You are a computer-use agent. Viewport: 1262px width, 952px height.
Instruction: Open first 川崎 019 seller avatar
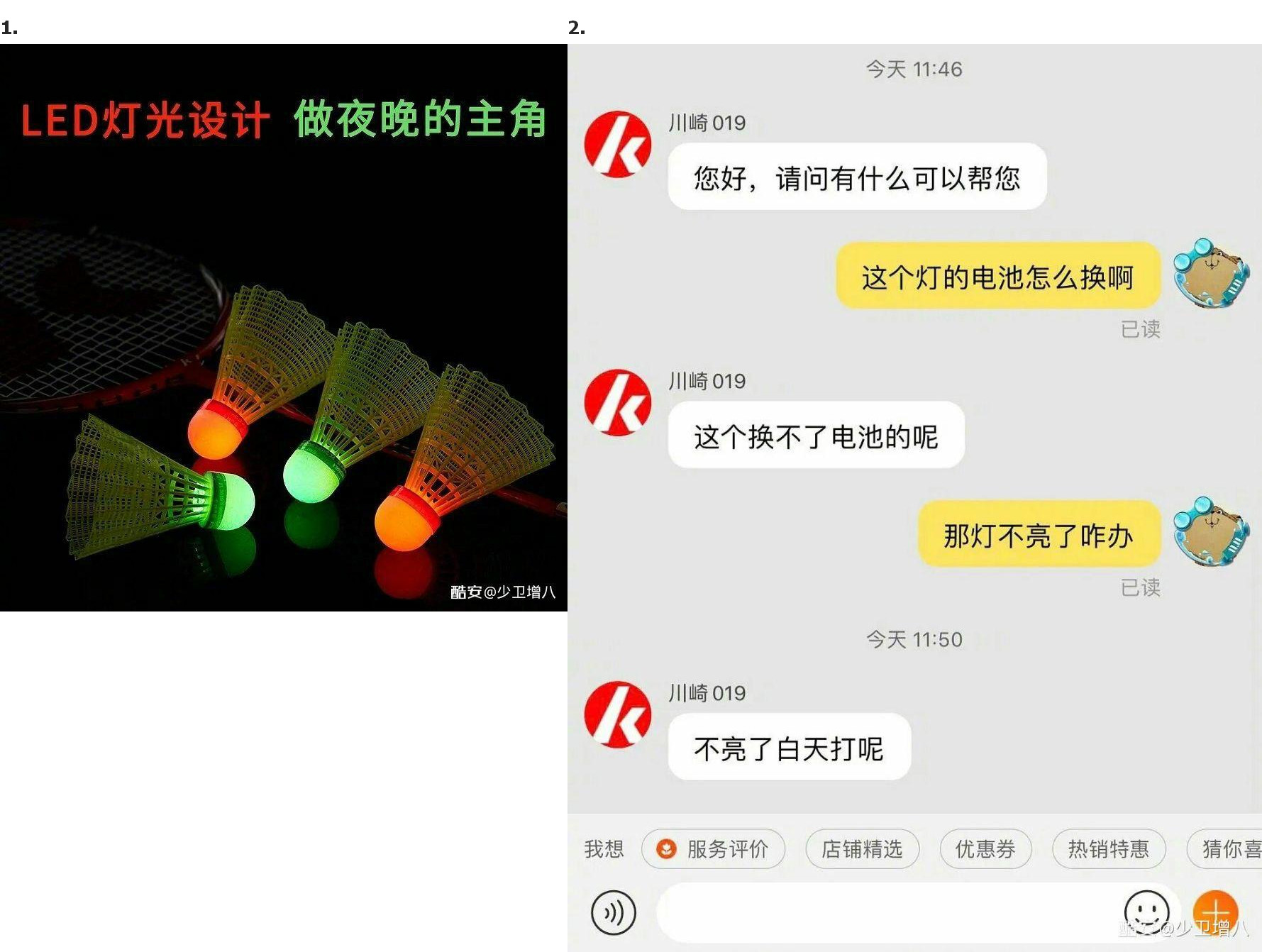[618, 144]
